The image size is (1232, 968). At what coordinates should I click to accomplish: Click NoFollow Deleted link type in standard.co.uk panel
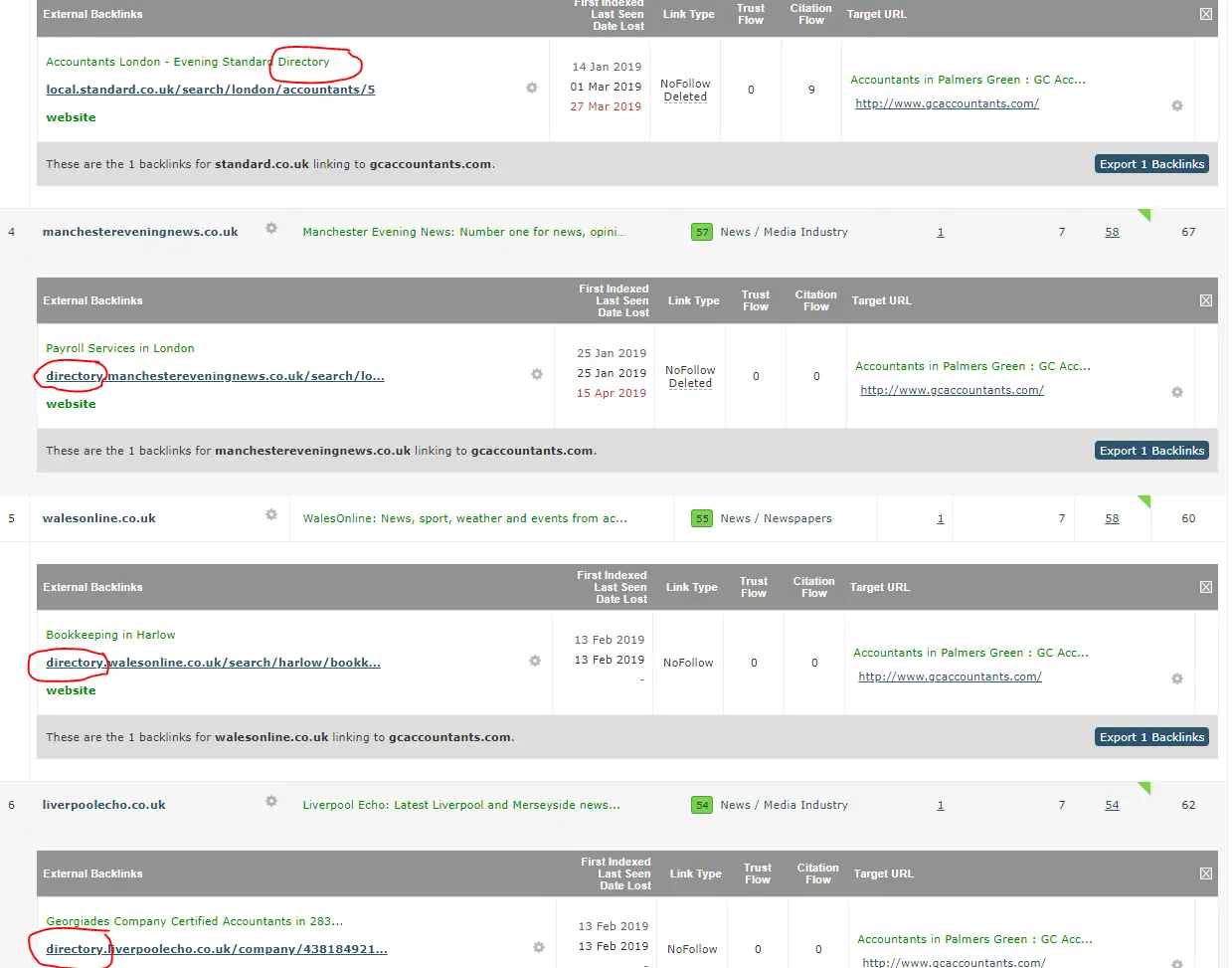(685, 91)
